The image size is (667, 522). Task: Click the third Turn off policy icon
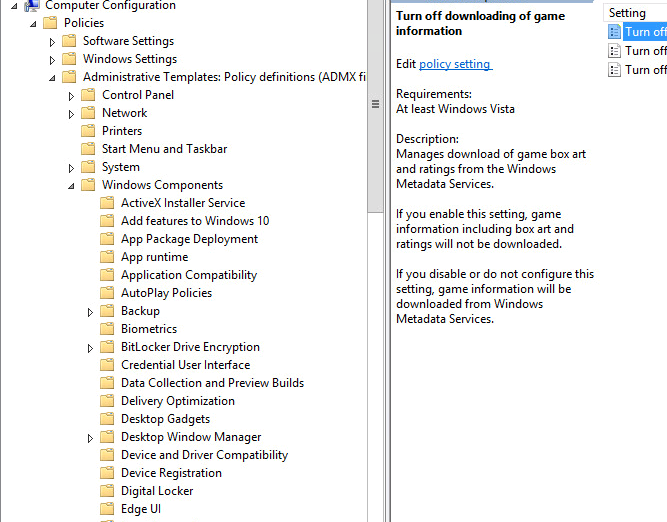click(x=614, y=70)
